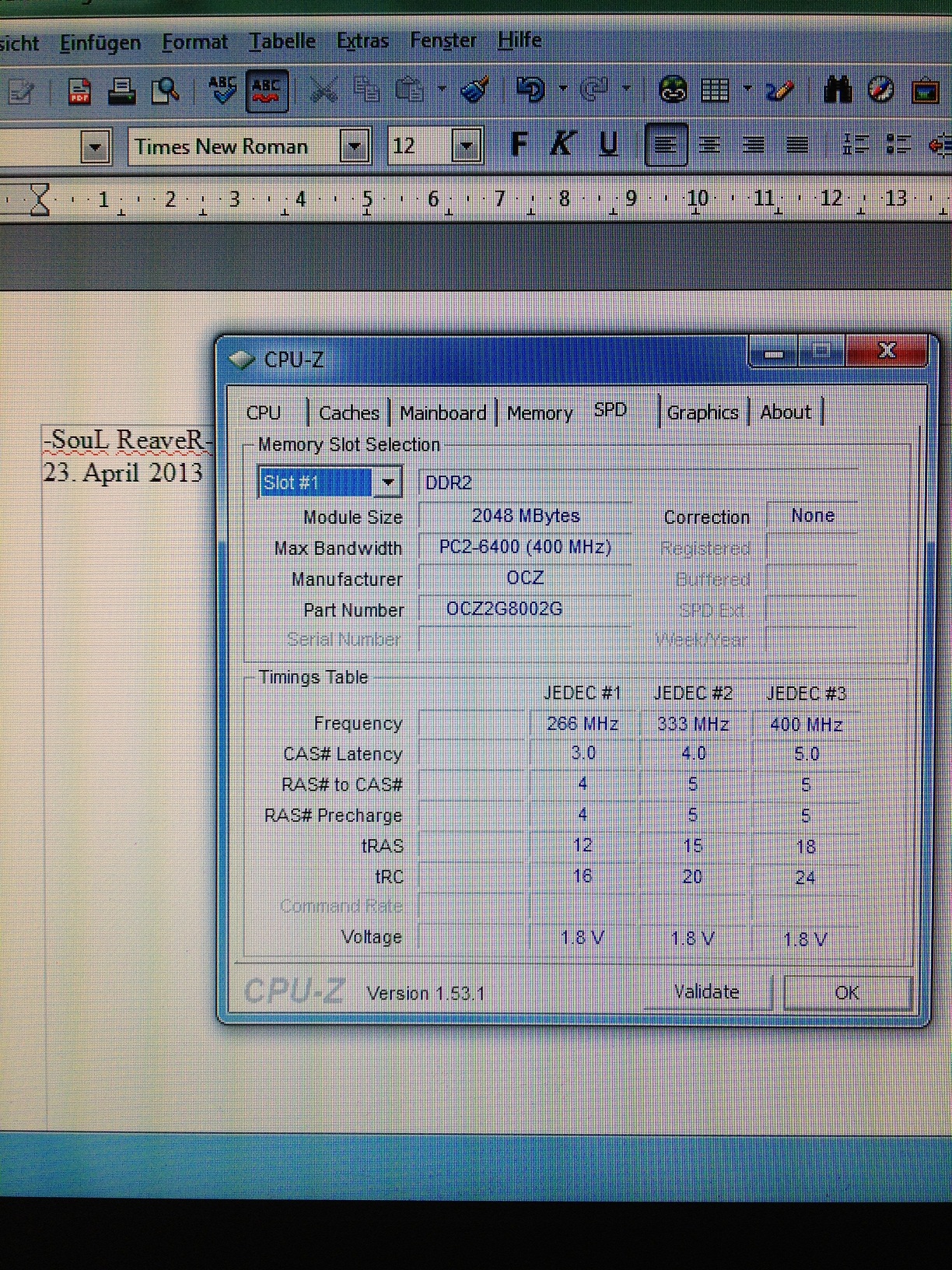Open the Navigator compass icon
This screenshot has height=1270, width=952.
pos(880,90)
